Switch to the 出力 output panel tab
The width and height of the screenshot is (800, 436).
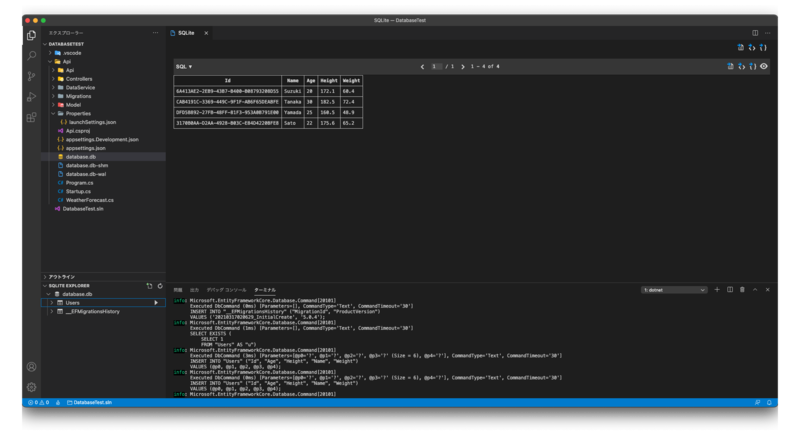(194, 290)
